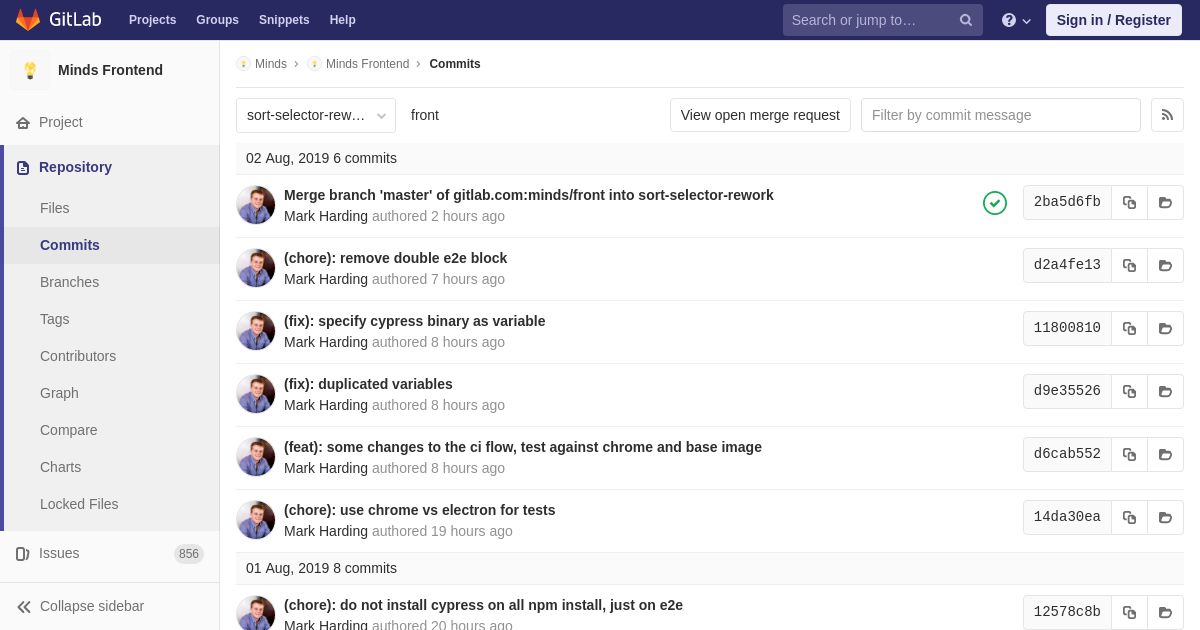
Task: Open commit 'use chrome vs electron for tests'
Action: click(x=419, y=510)
